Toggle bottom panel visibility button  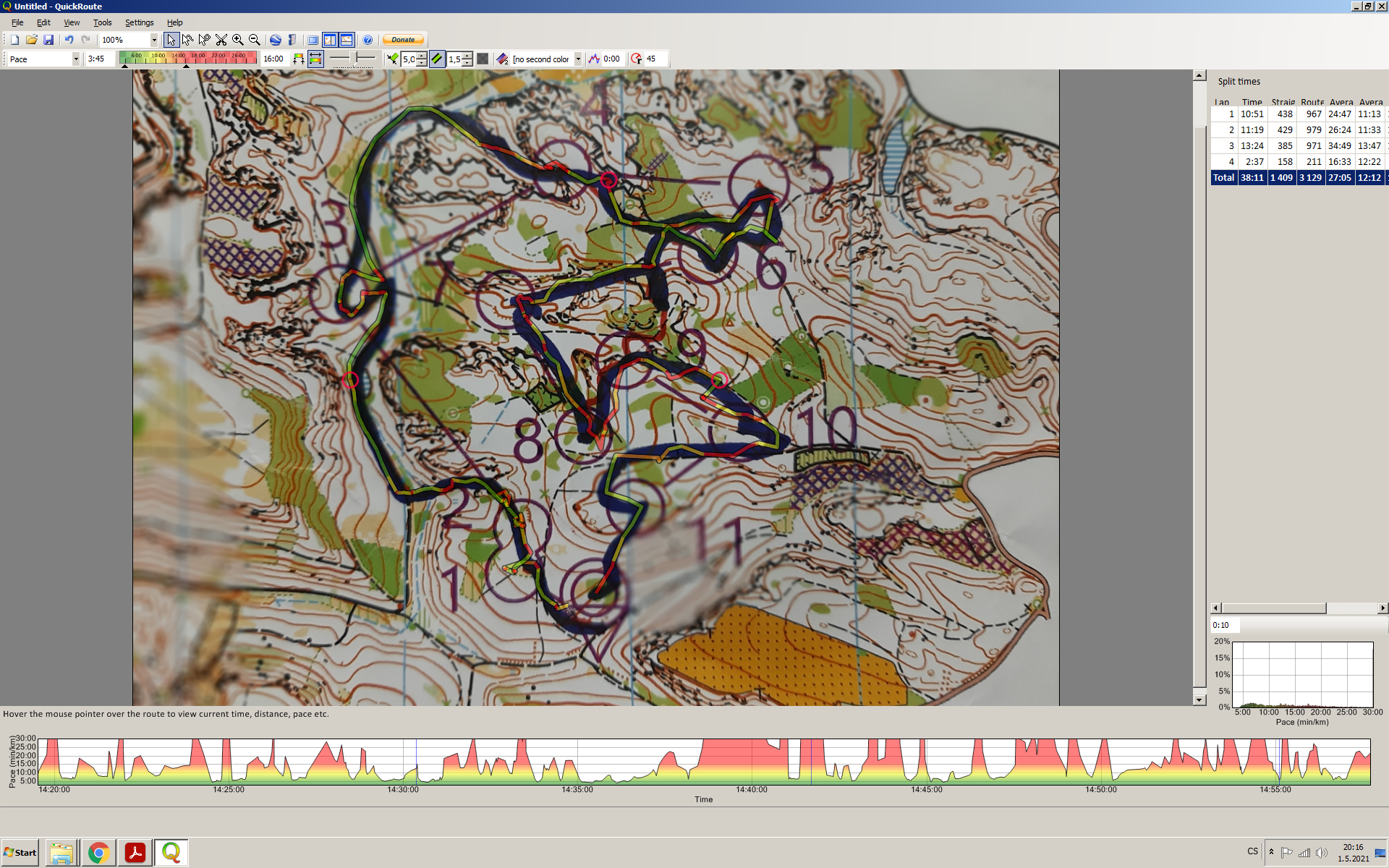pyautogui.click(x=347, y=40)
